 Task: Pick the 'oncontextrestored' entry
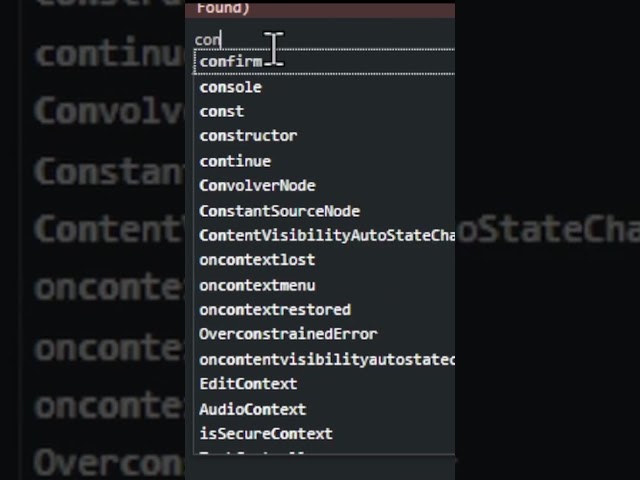tap(275, 310)
